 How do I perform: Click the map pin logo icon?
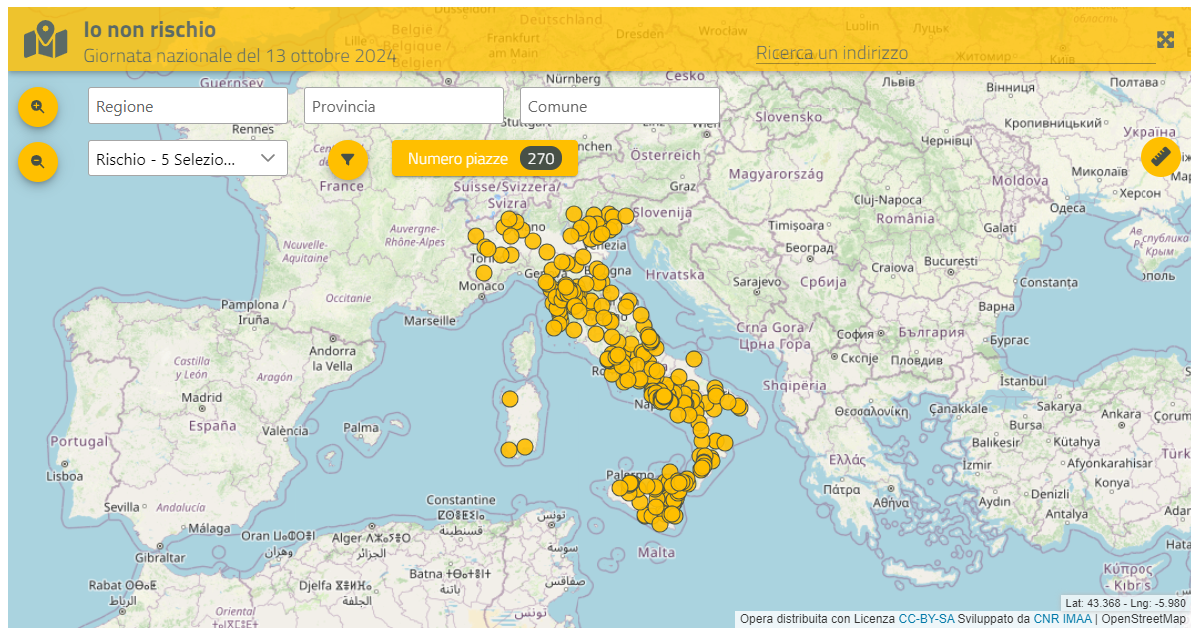[x=46, y=40]
